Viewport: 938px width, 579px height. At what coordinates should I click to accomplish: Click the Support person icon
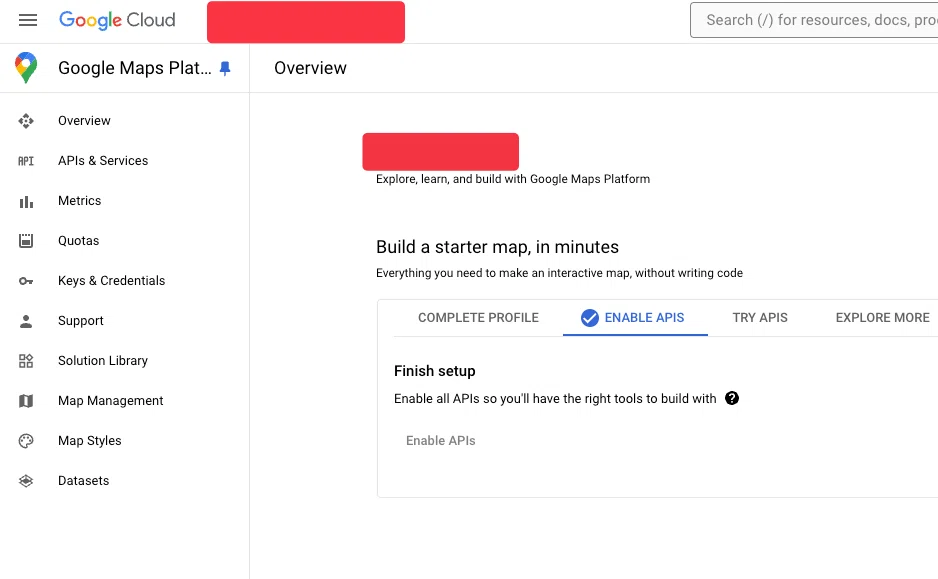(26, 321)
